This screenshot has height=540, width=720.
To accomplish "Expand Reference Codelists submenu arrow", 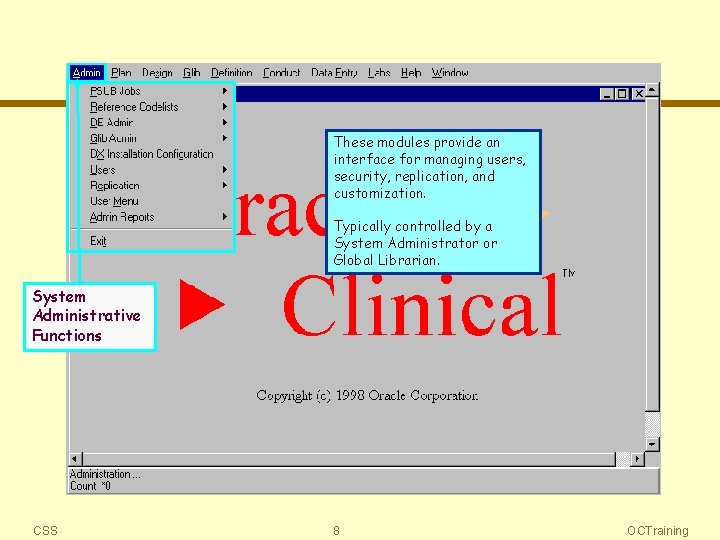I will pos(225,107).
